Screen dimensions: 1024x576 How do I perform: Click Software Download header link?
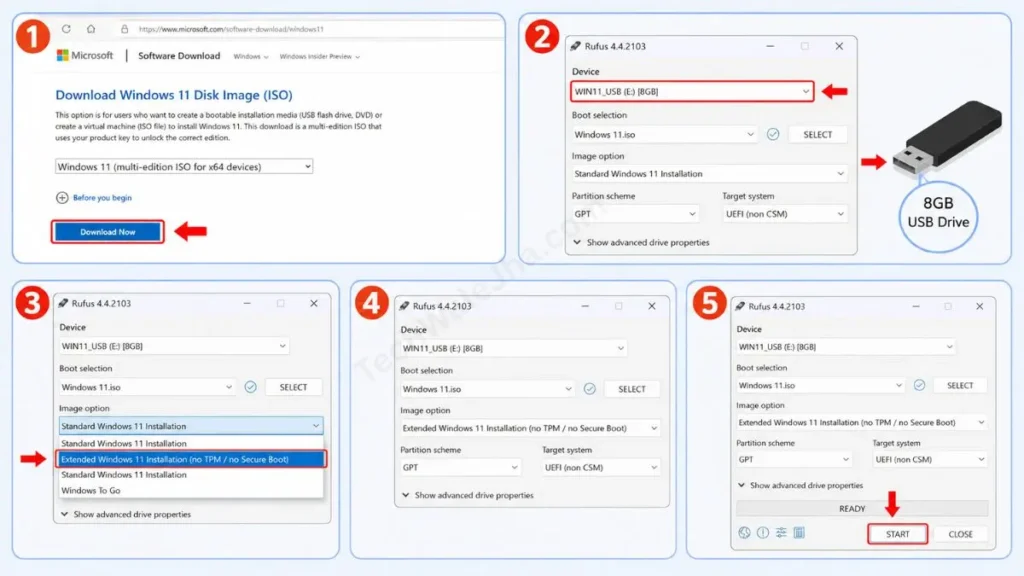tap(179, 56)
